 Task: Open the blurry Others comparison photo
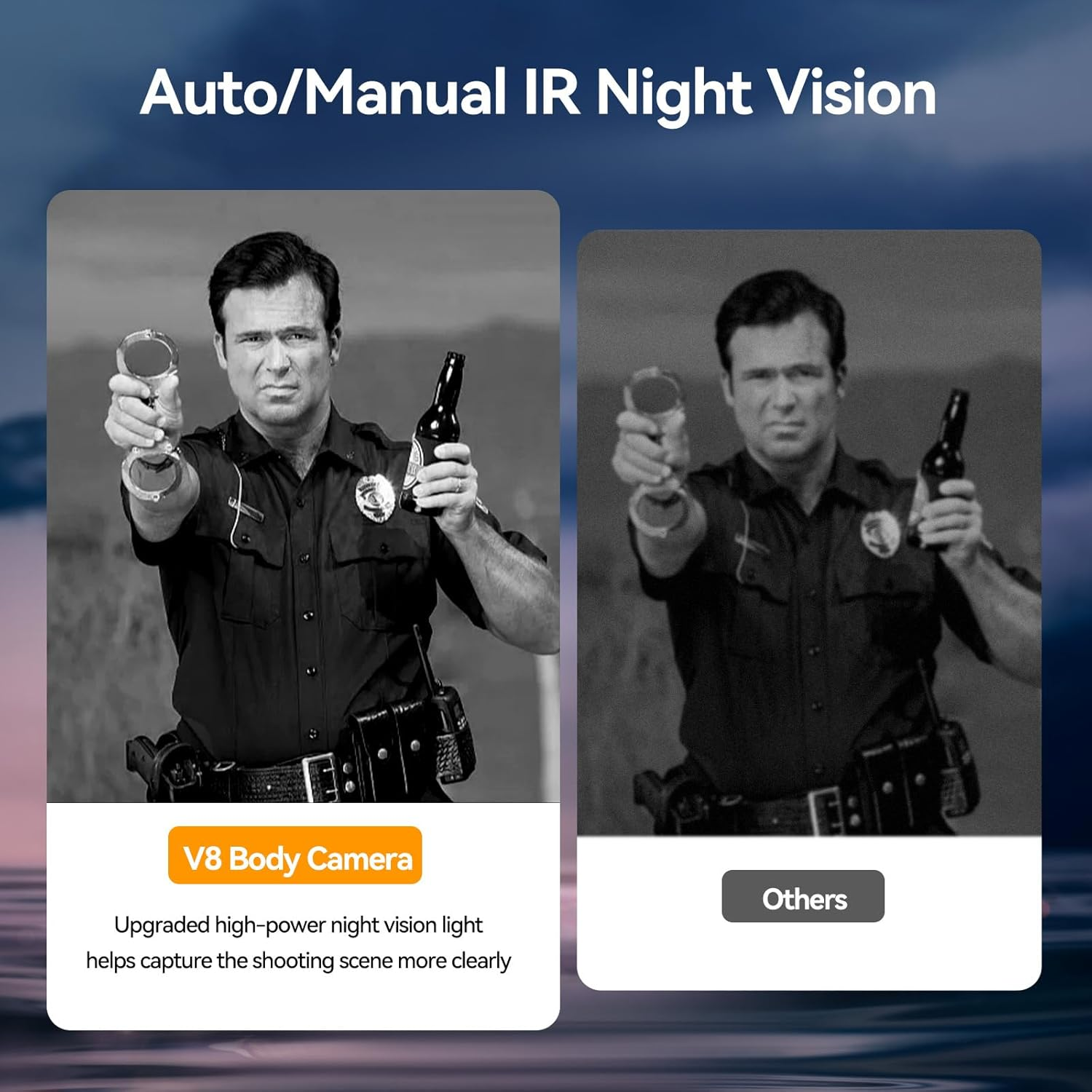[809, 533]
